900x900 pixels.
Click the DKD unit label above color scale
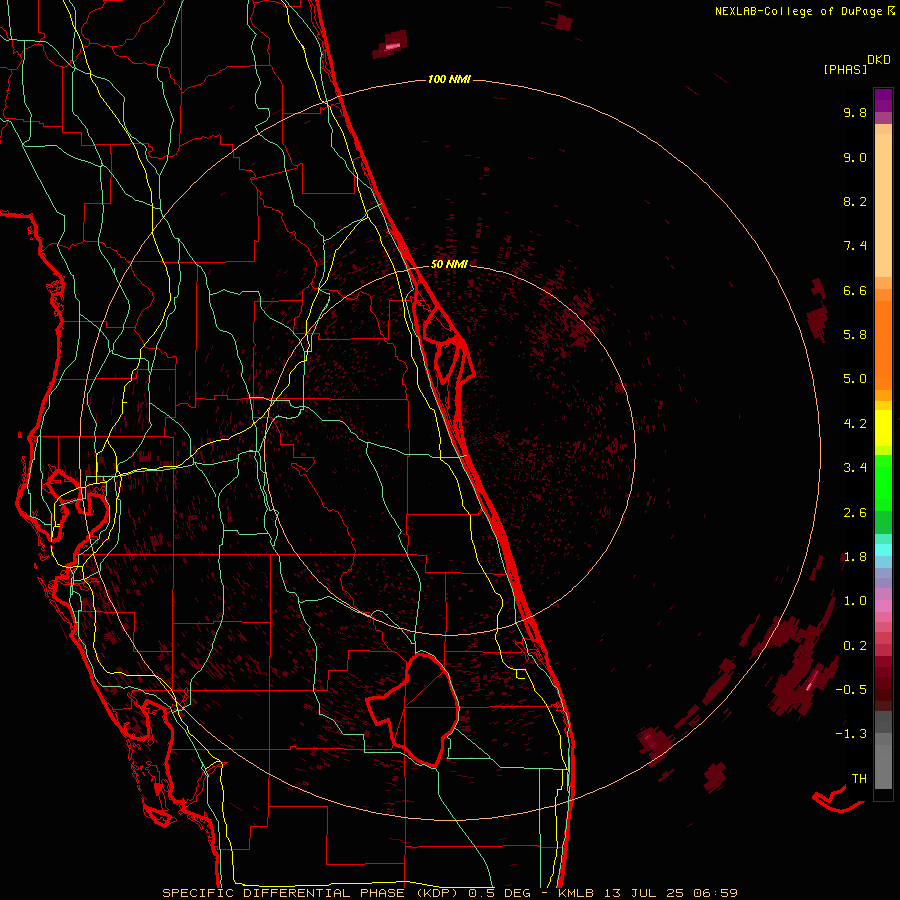(x=879, y=60)
